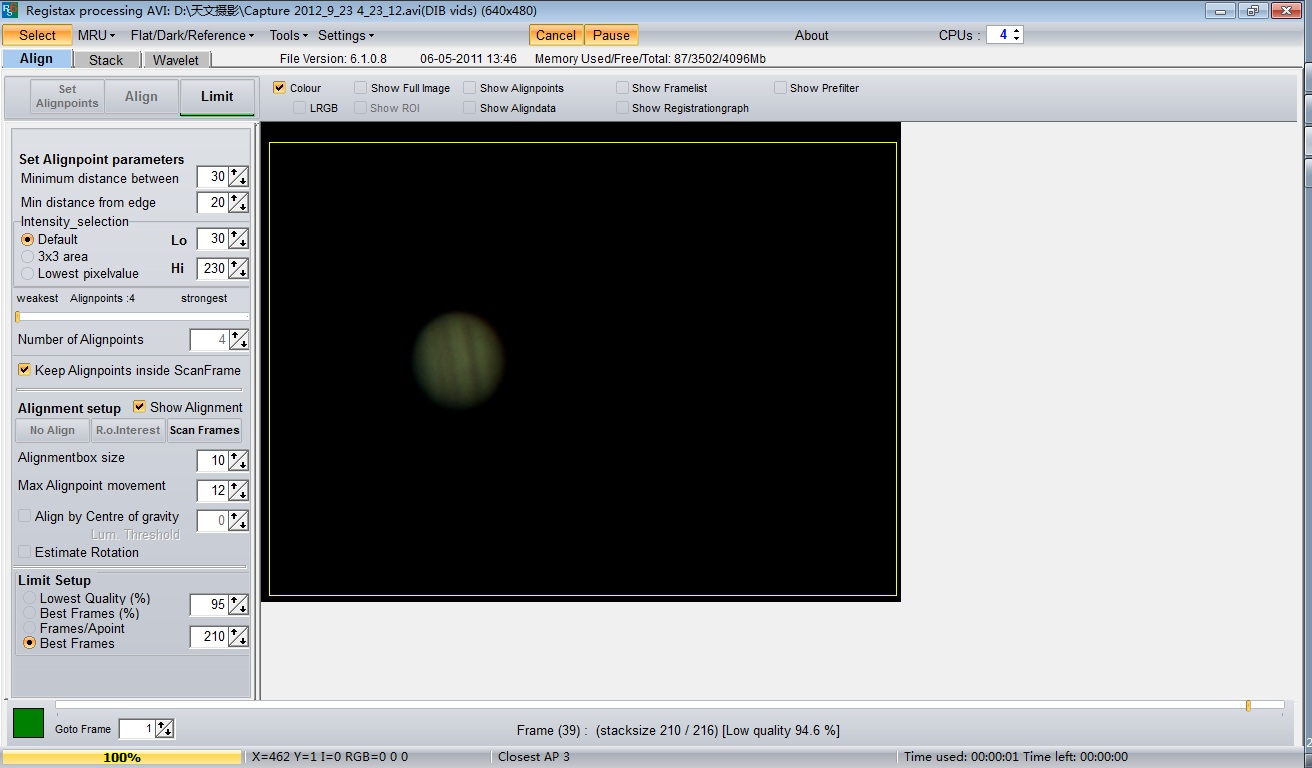Click the green status indicator square
Screen dimensions: 1312x768
click(x=28, y=723)
